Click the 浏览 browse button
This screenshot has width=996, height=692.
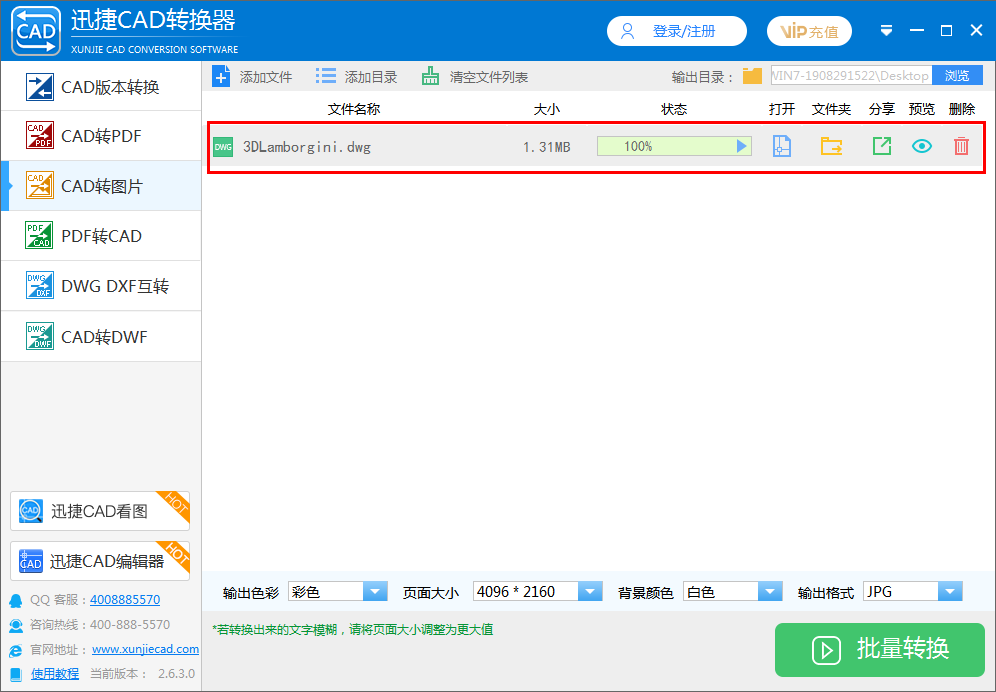[x=957, y=76]
